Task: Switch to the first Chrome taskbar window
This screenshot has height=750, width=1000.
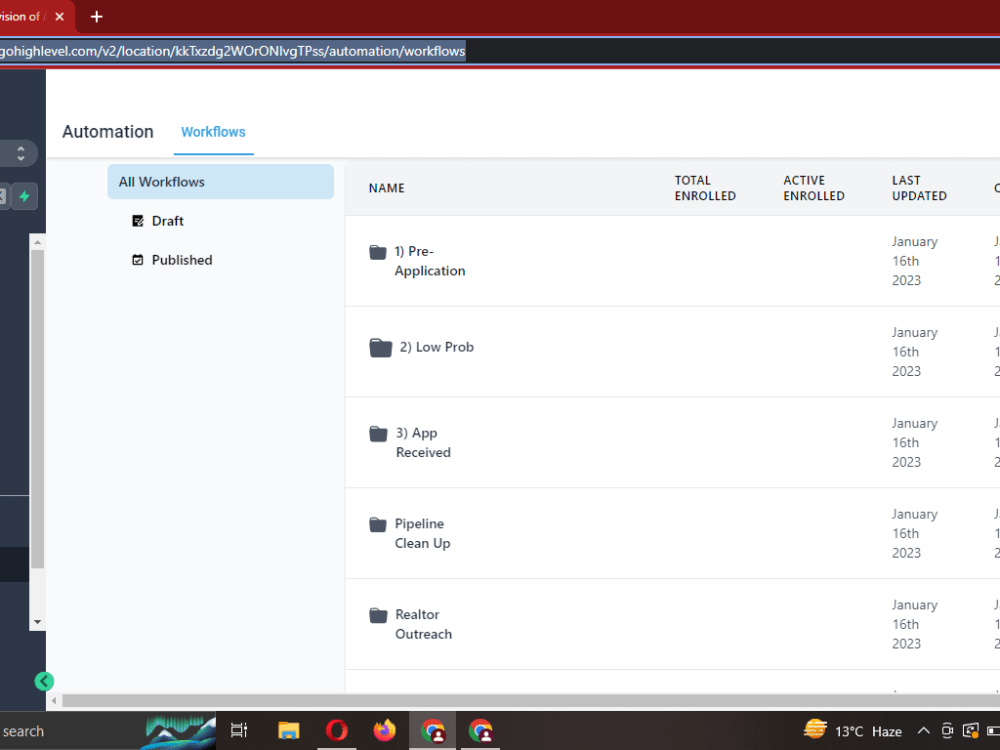Action: pos(433,730)
